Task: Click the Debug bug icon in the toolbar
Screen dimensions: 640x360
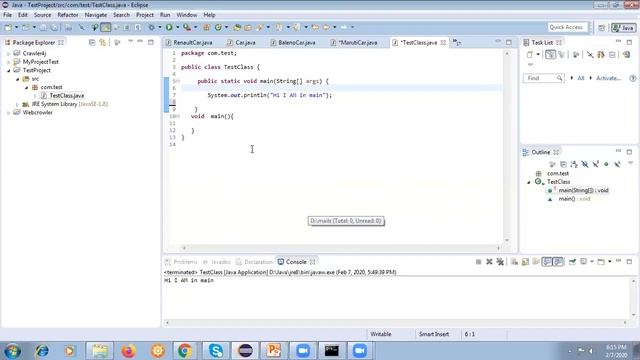Action: pos(151,27)
